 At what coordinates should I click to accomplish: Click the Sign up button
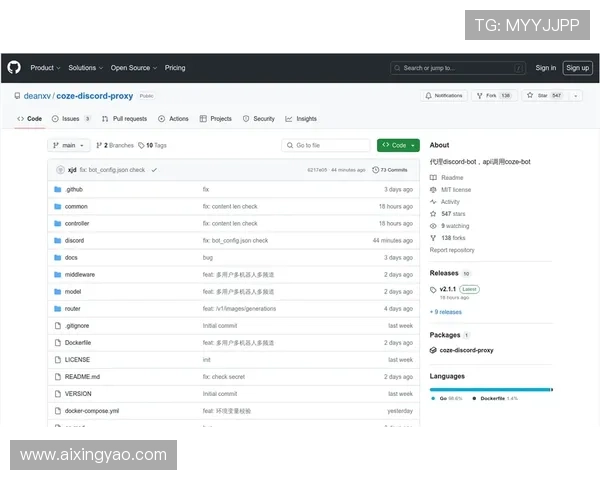[x=577, y=68]
